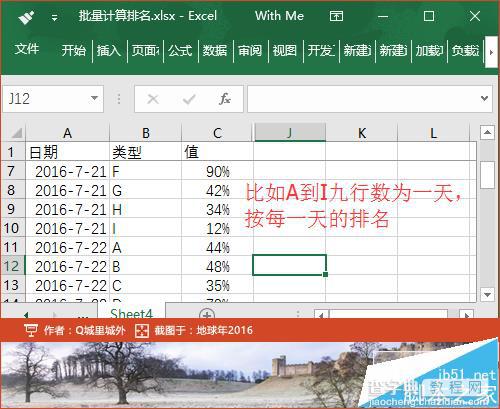Click the horizontal scrollbar left arrow

pyautogui.click(x=321, y=315)
